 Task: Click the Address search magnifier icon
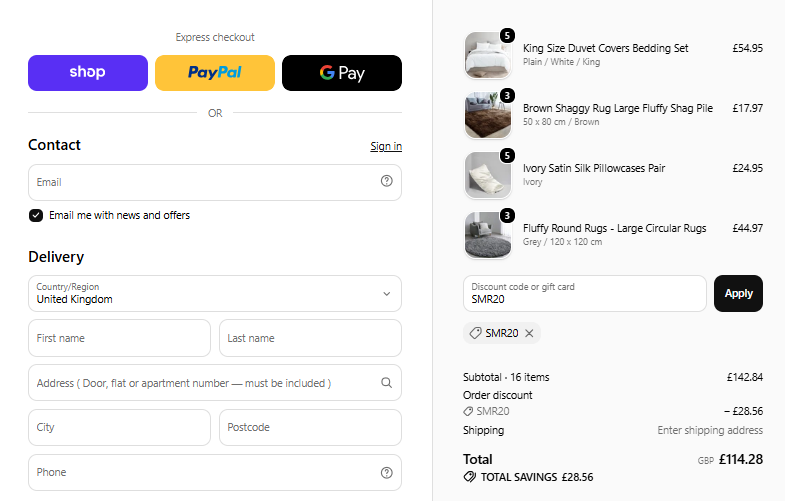coord(386,383)
